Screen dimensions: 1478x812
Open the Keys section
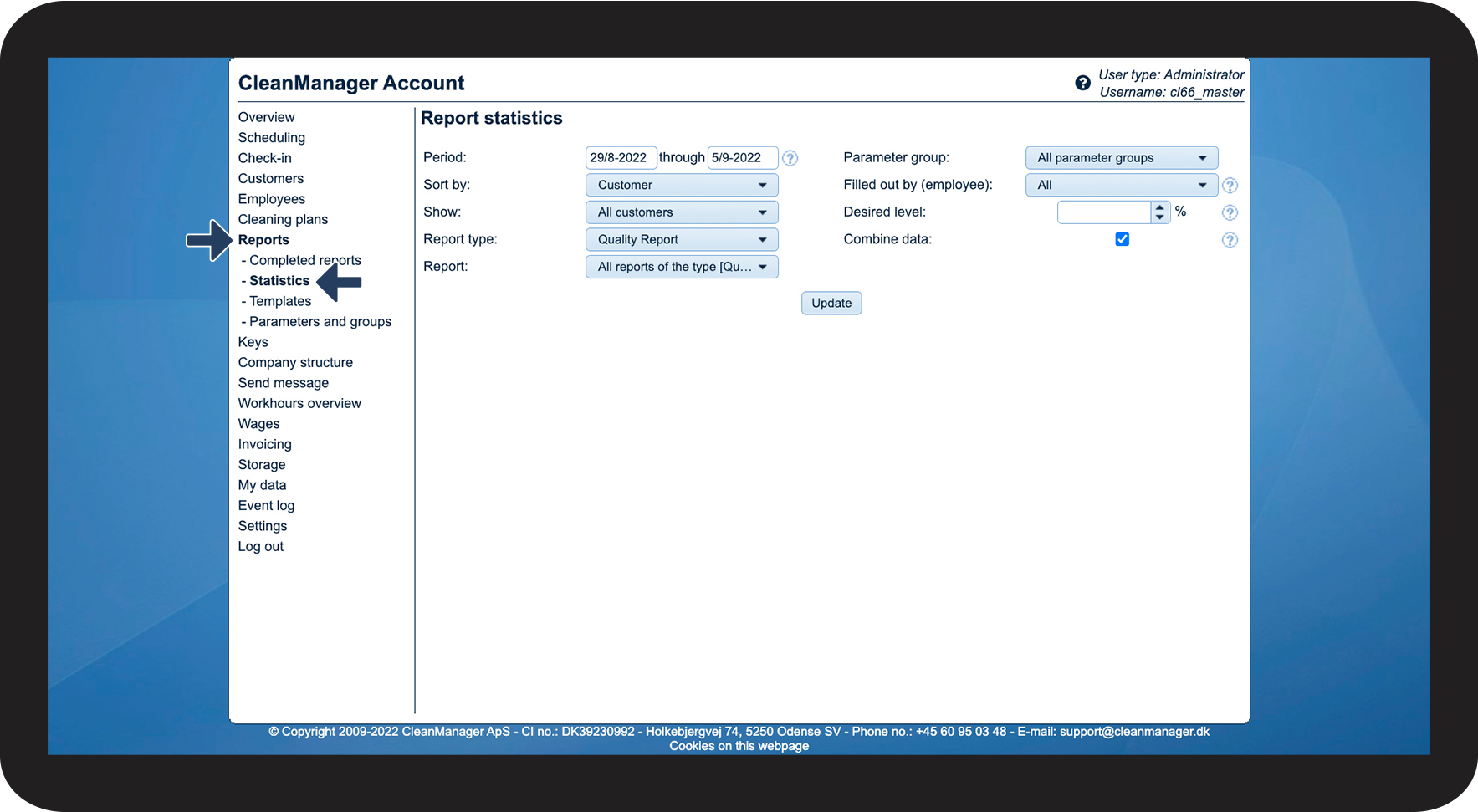pos(253,342)
